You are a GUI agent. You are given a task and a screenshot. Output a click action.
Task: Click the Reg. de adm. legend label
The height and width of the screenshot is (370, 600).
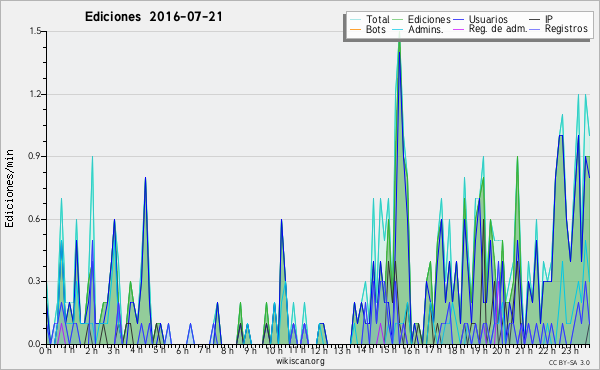click(x=498, y=29)
